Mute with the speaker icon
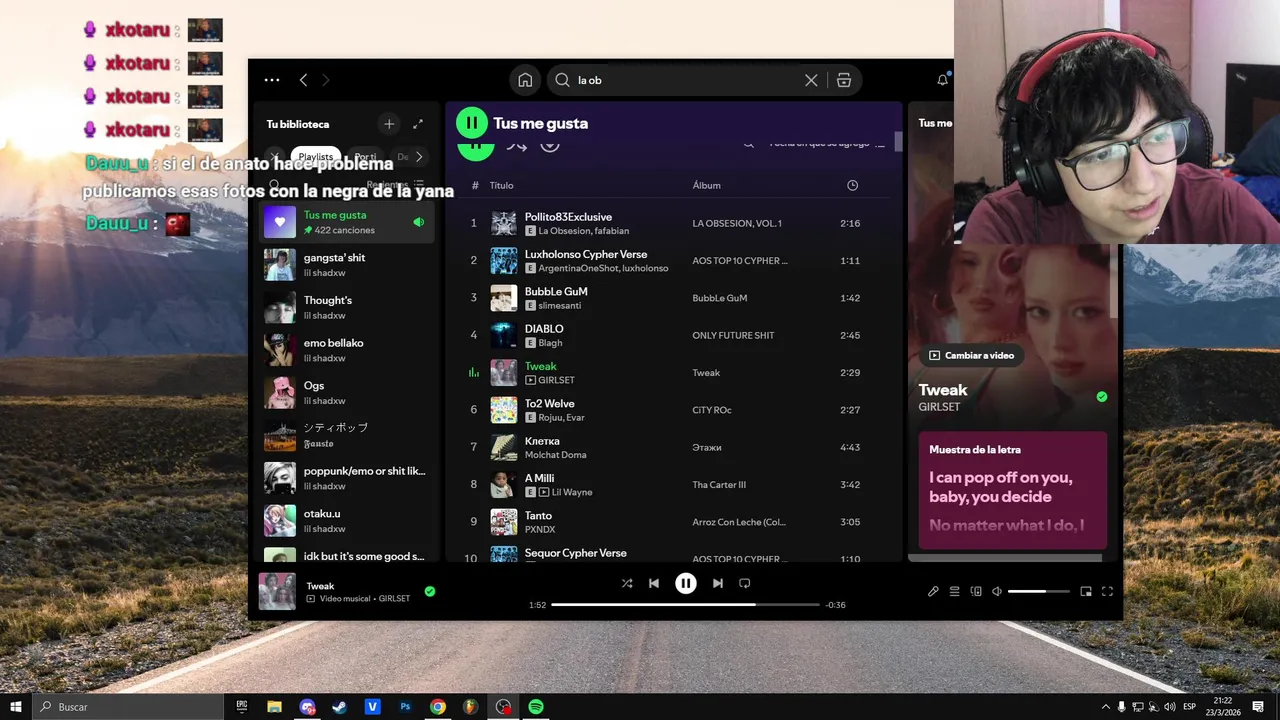 coord(997,592)
